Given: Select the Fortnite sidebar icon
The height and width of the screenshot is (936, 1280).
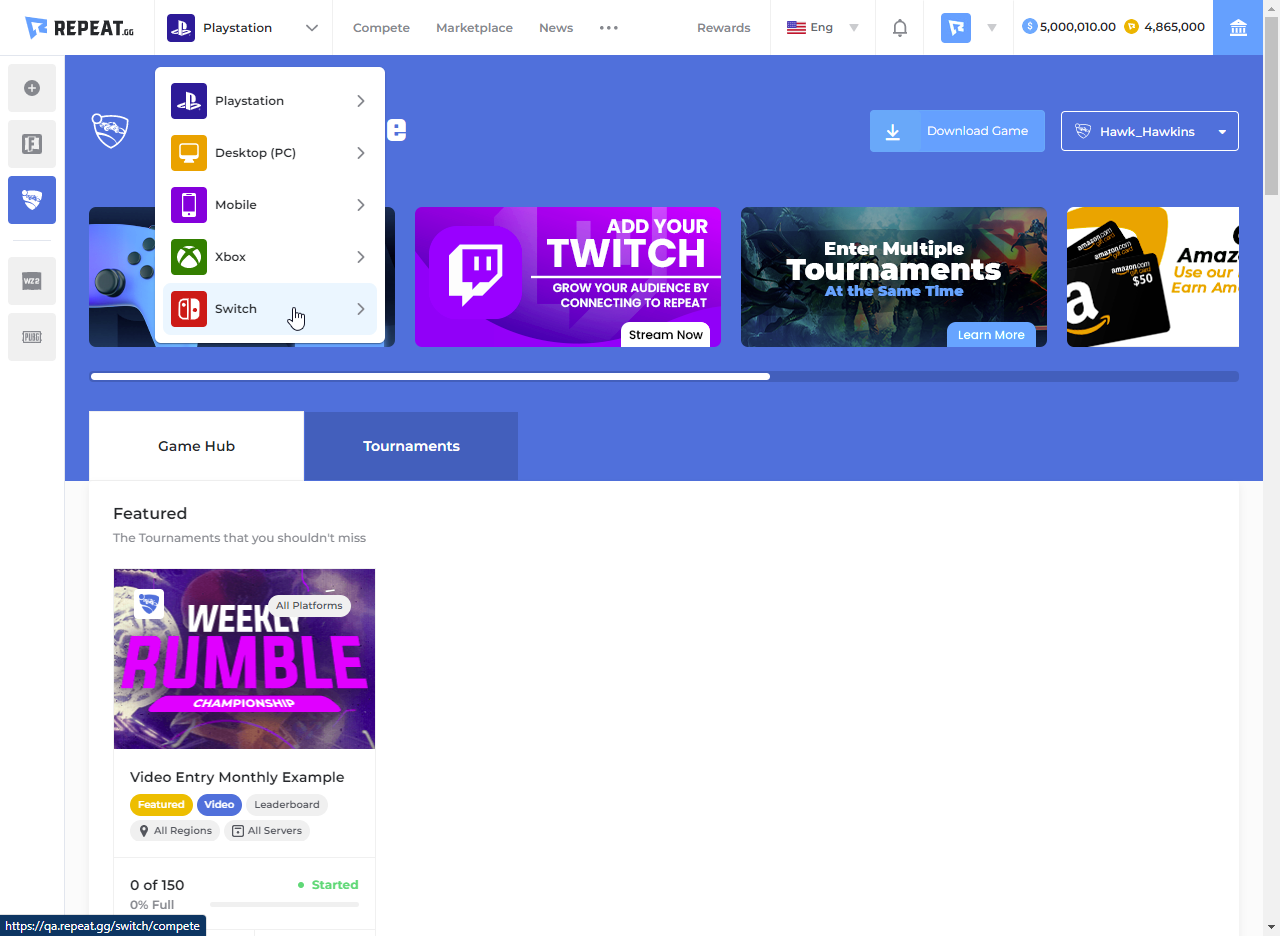Looking at the screenshot, I should [32, 144].
